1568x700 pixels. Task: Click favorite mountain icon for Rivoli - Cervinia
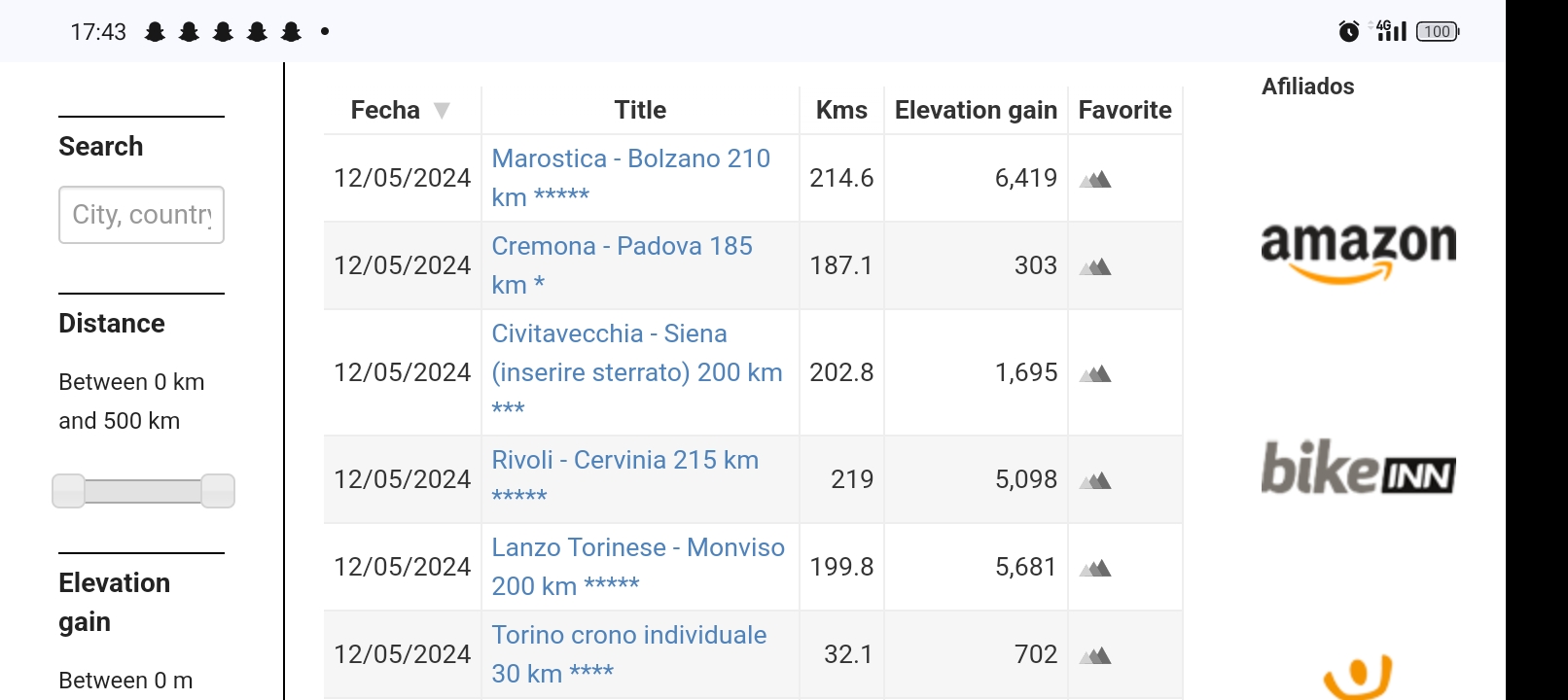pos(1095,480)
